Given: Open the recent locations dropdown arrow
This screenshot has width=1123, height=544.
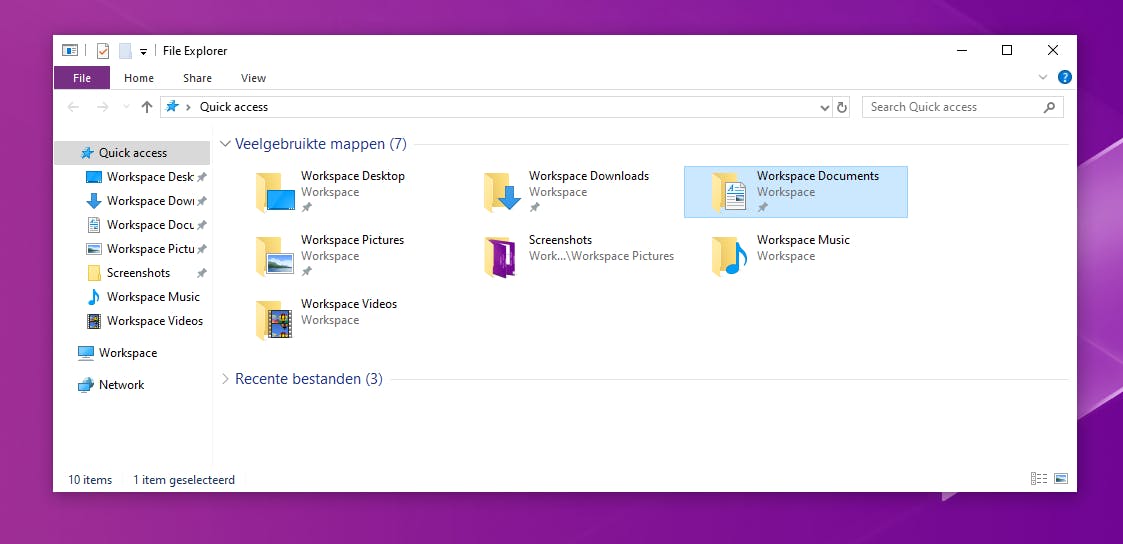Looking at the screenshot, I should coord(126,107).
